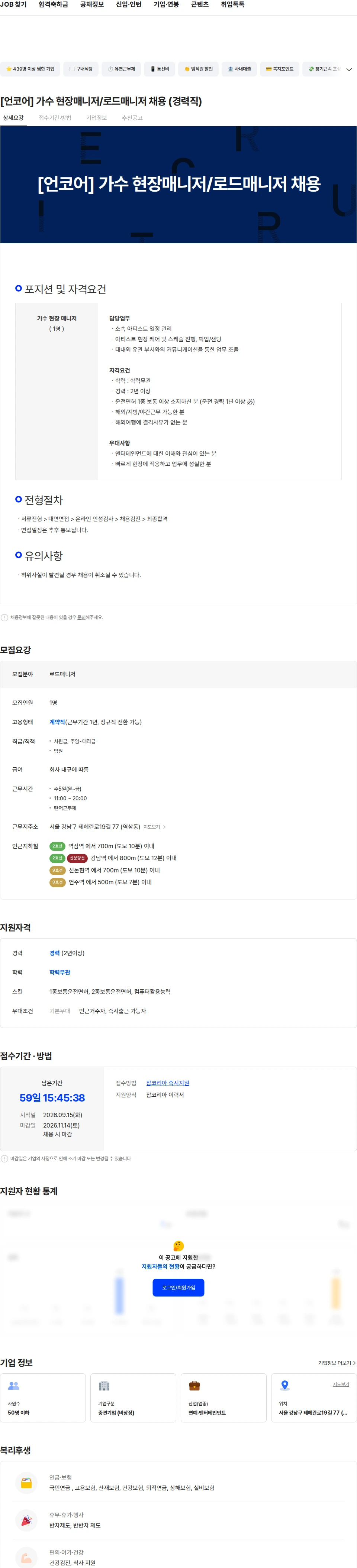Click the 2호선 badge for 역삼역
Viewport: 357px width, 1568px height.
click(x=57, y=846)
